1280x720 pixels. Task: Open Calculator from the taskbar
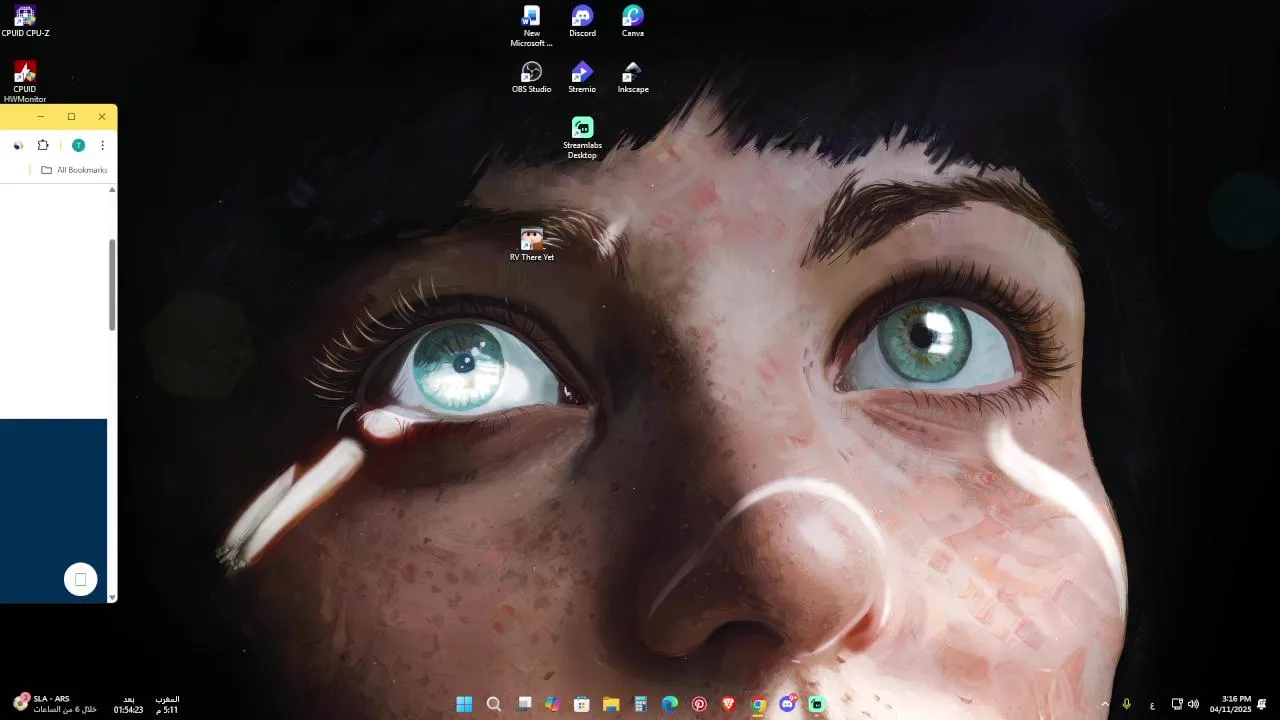click(x=641, y=704)
